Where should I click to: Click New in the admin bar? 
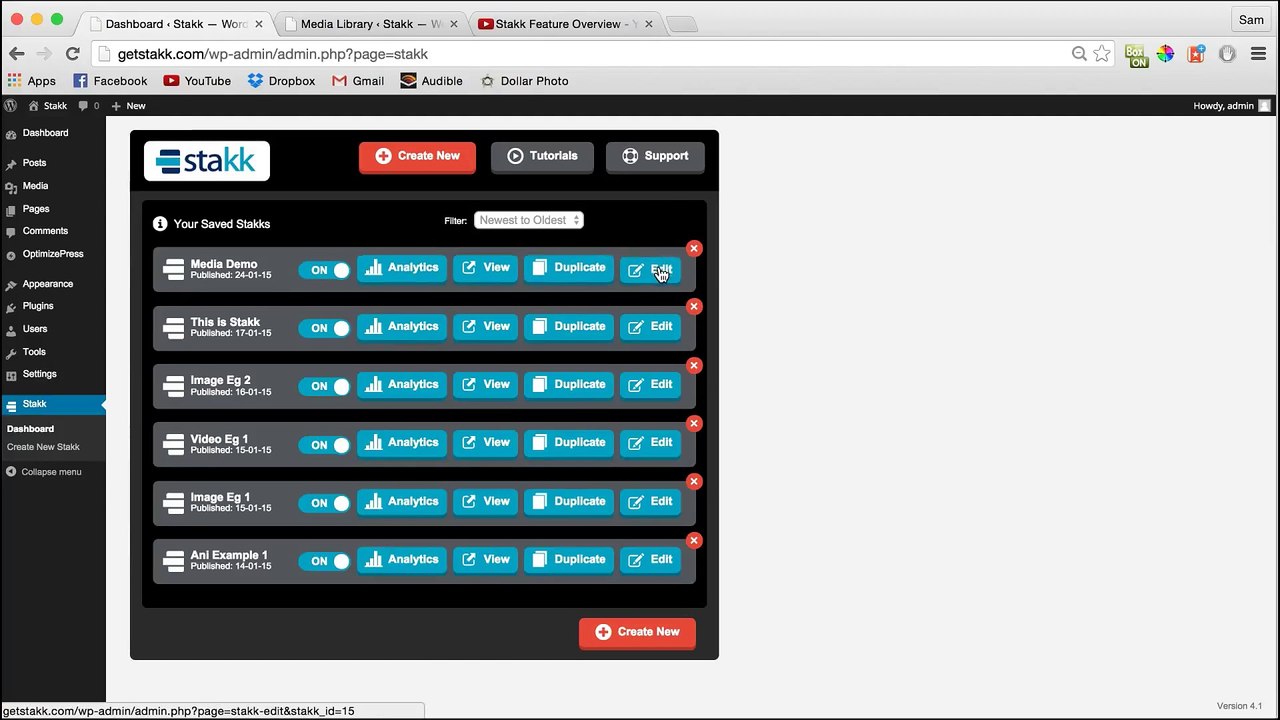(128, 105)
